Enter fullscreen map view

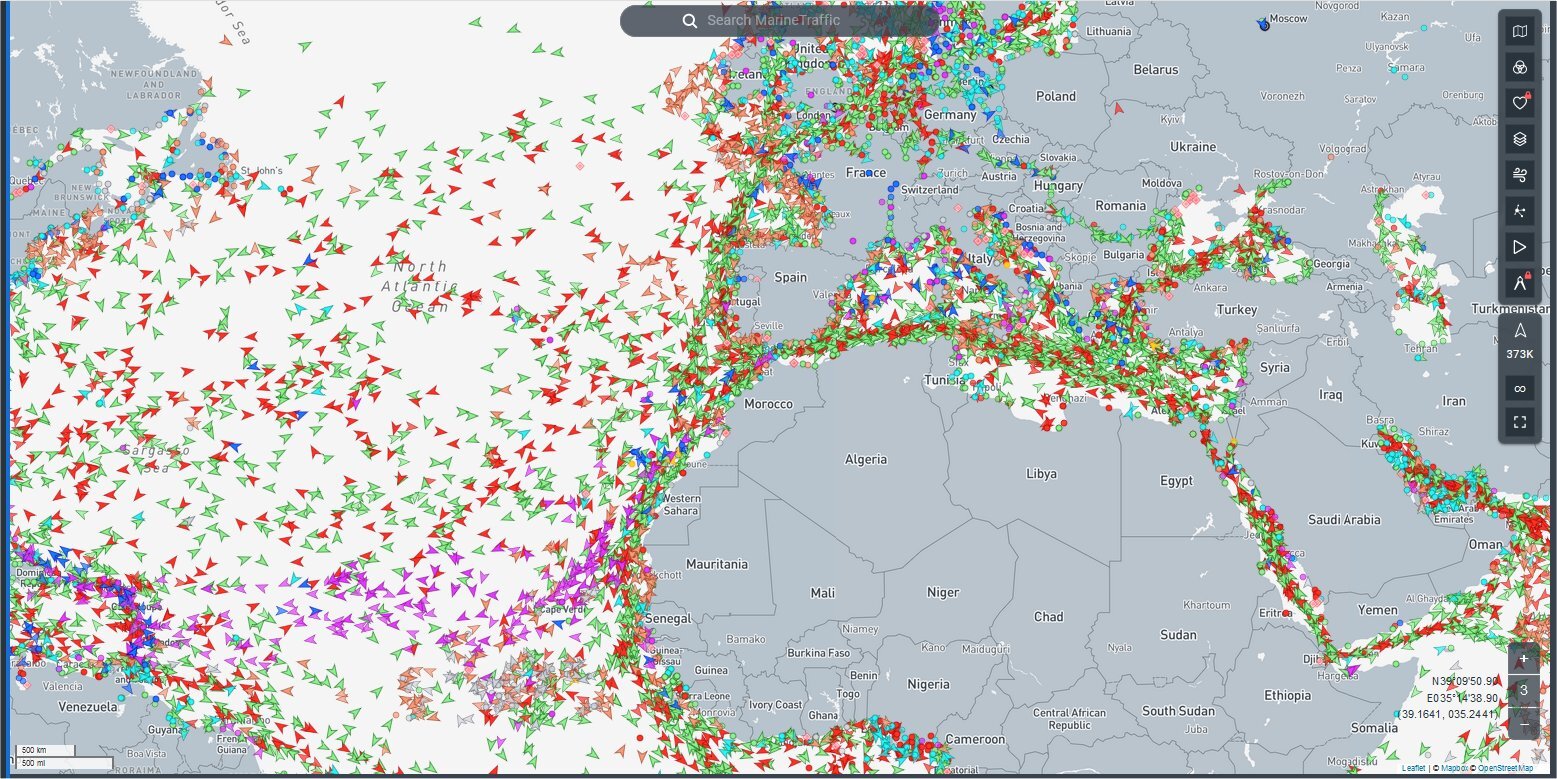point(1519,422)
